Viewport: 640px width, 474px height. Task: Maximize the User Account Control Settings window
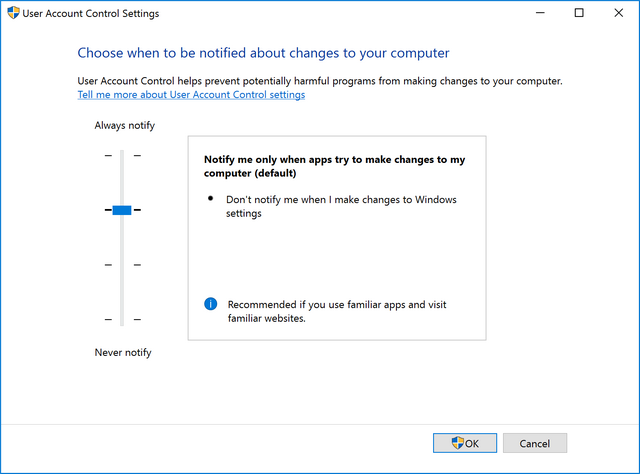point(579,13)
